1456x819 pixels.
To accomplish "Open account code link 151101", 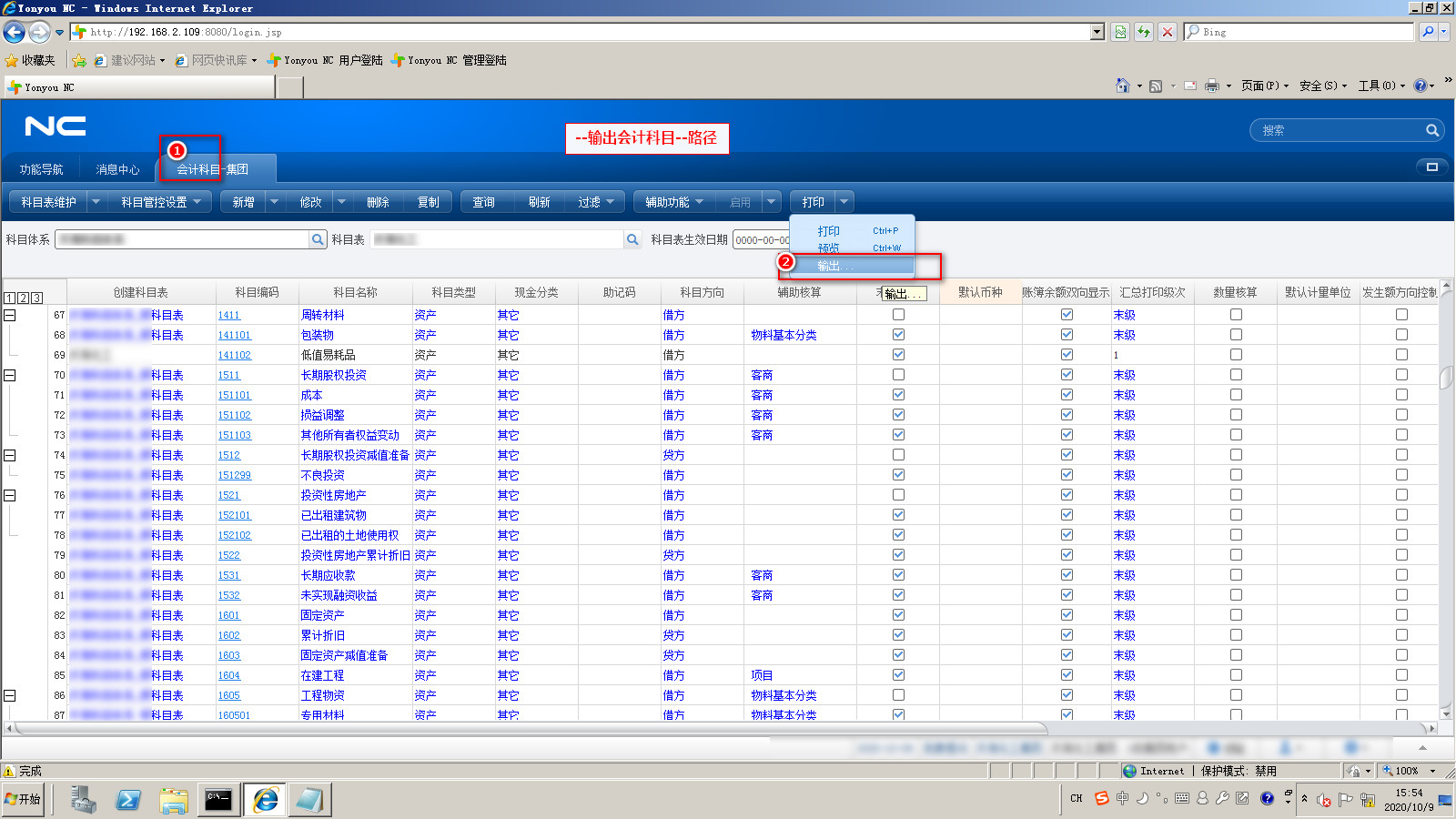I will [234, 395].
